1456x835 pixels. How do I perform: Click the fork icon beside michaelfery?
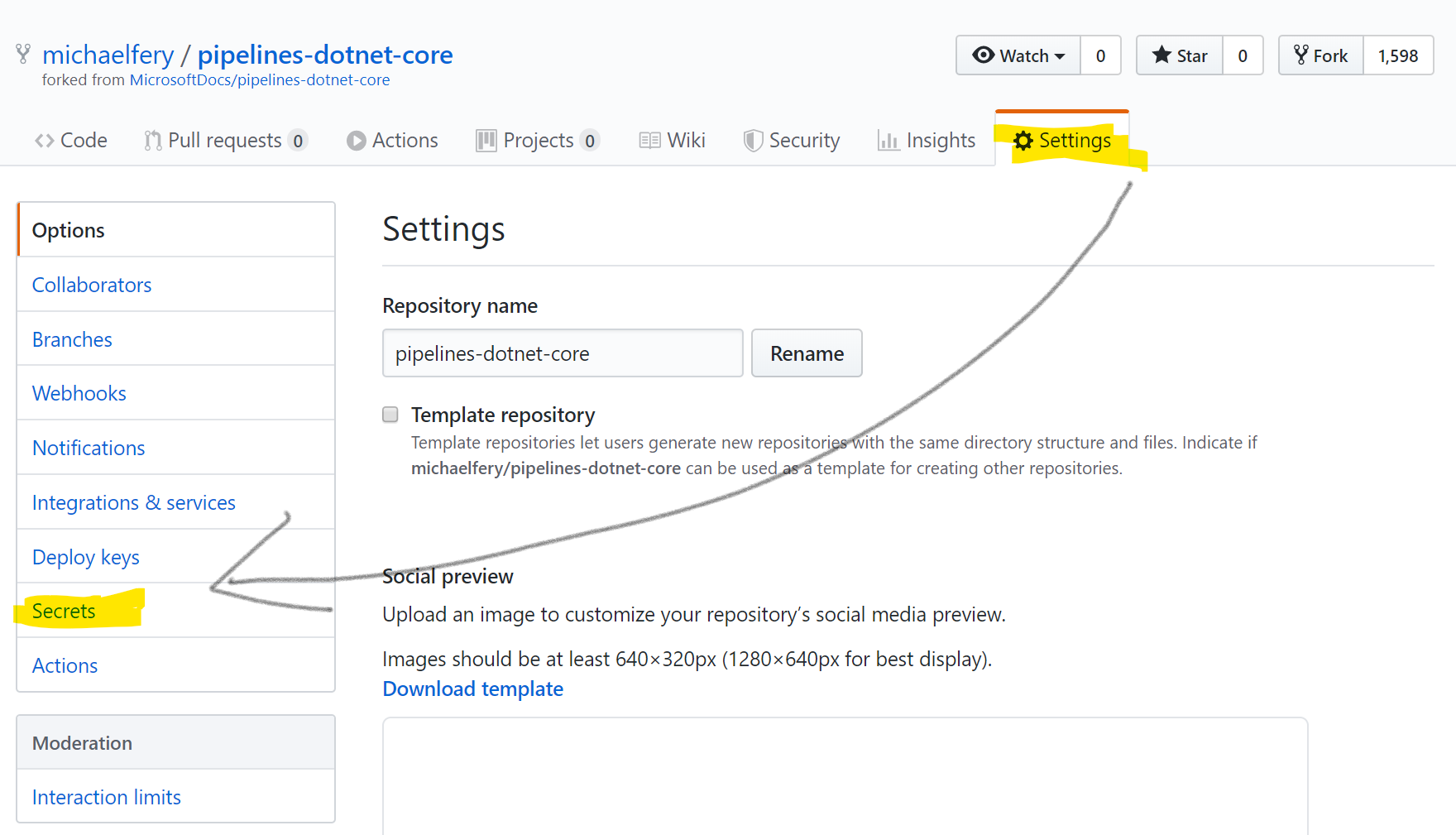pos(23,54)
